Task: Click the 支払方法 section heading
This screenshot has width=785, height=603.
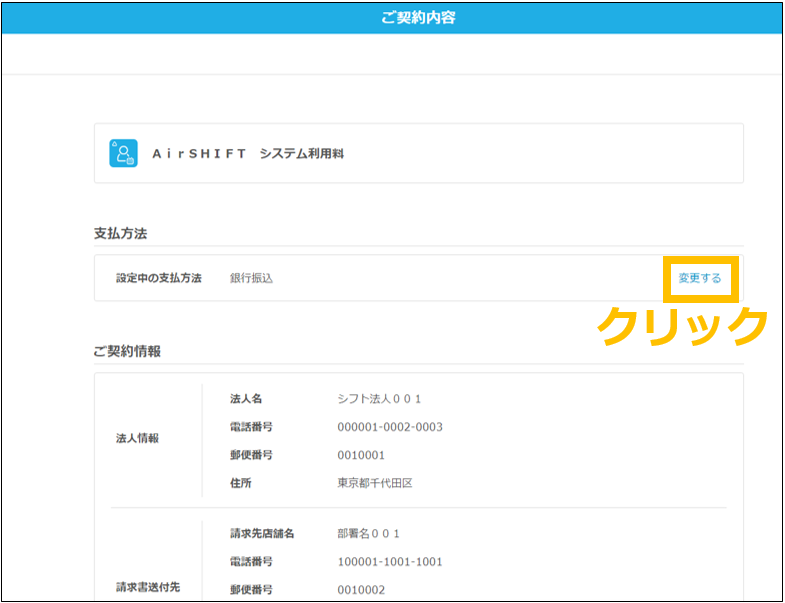Action: [120, 233]
